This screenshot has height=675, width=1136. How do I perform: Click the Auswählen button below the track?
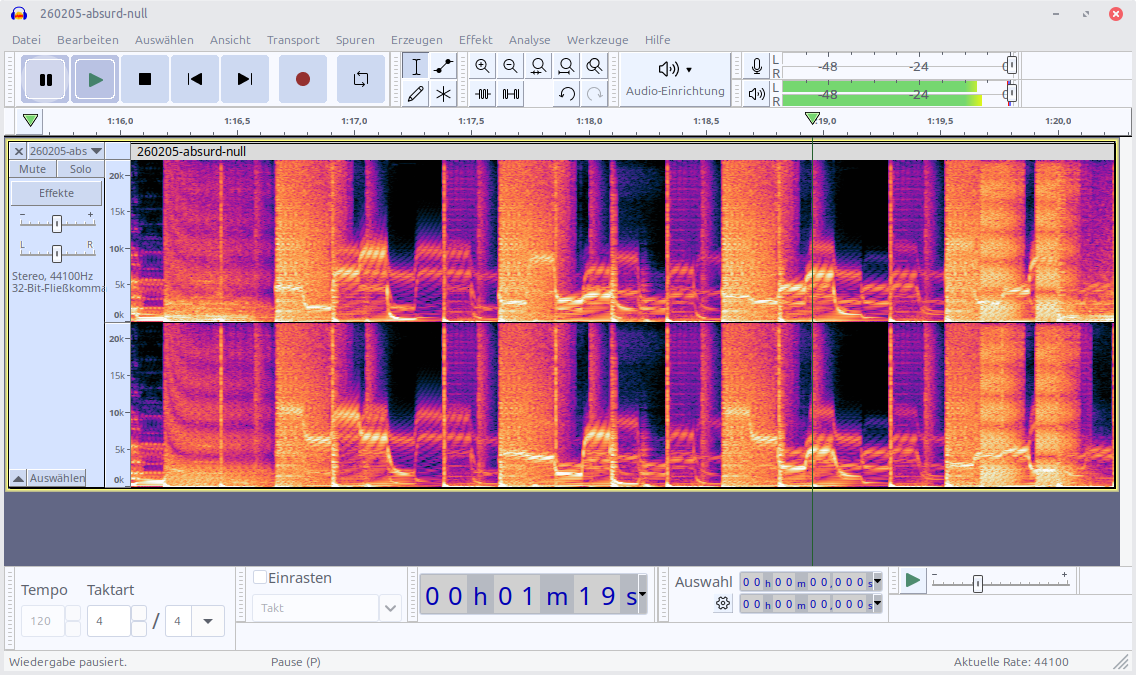(x=56, y=478)
